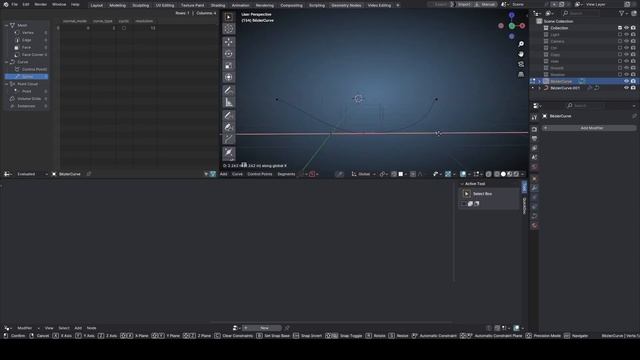The width and height of the screenshot is (640, 360).
Task: Switch to the Geometry Nodes workspace tab
Action: click(346, 5)
